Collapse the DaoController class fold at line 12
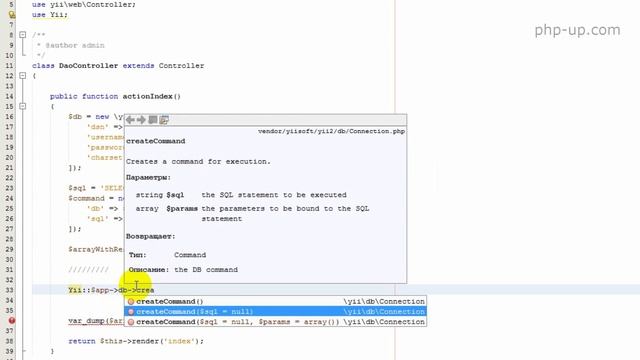This screenshot has height=360, width=640. pos(23,76)
